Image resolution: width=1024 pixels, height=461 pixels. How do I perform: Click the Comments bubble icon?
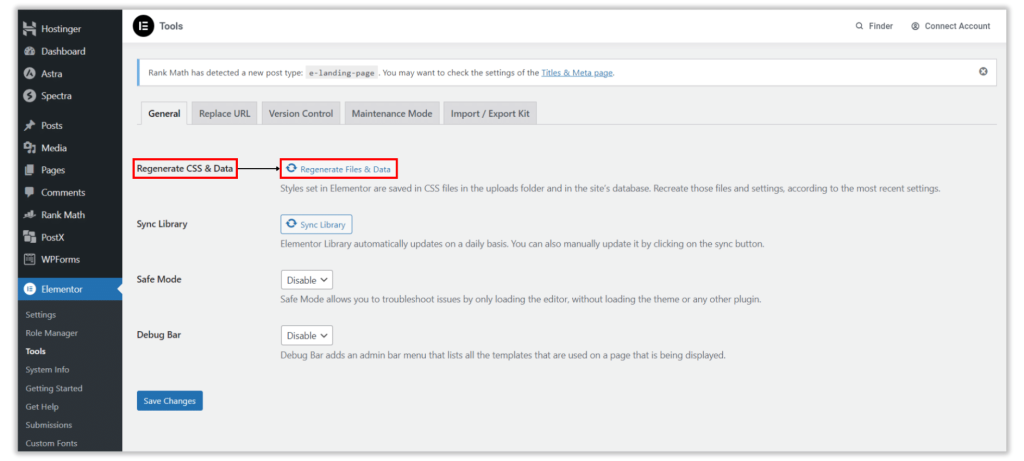point(29,193)
